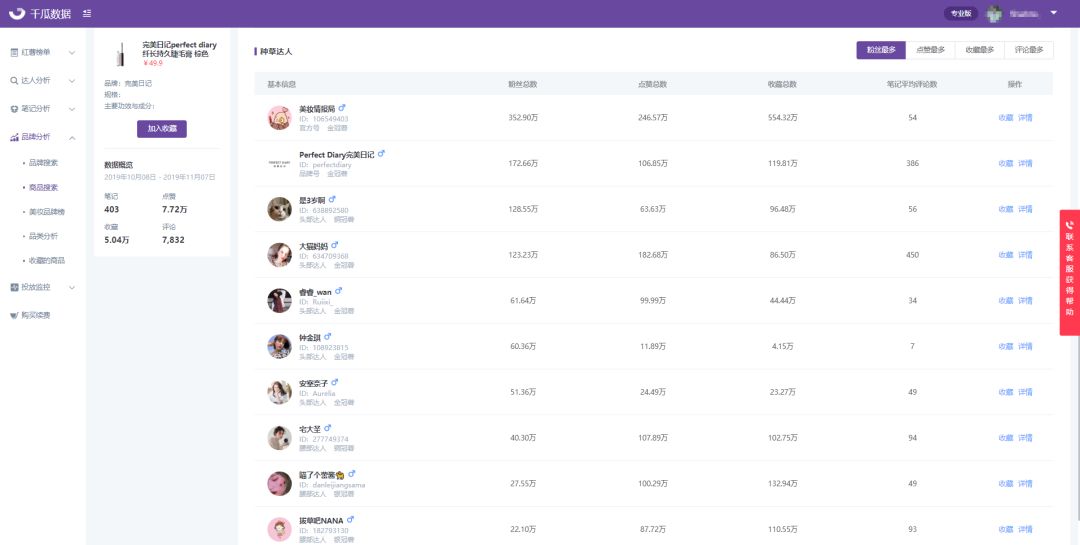Select the 点赞最多 sort tab
The width and height of the screenshot is (1080, 545).
(931, 50)
